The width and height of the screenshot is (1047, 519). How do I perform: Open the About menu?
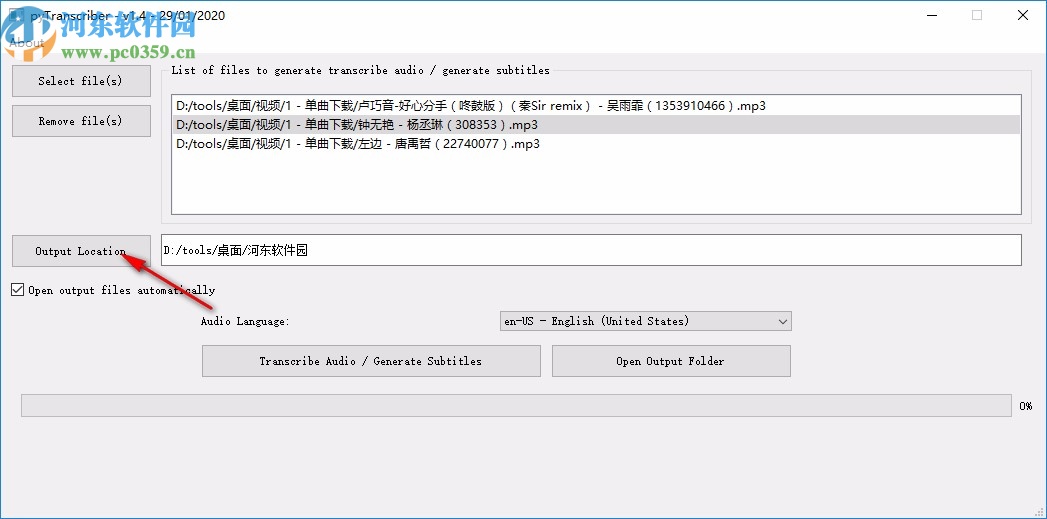(27, 43)
